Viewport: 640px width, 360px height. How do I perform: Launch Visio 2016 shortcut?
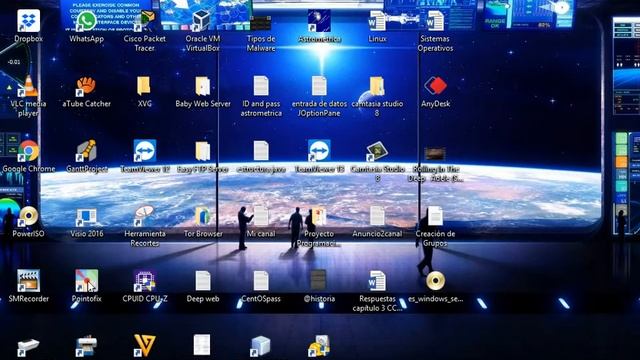pos(86,222)
